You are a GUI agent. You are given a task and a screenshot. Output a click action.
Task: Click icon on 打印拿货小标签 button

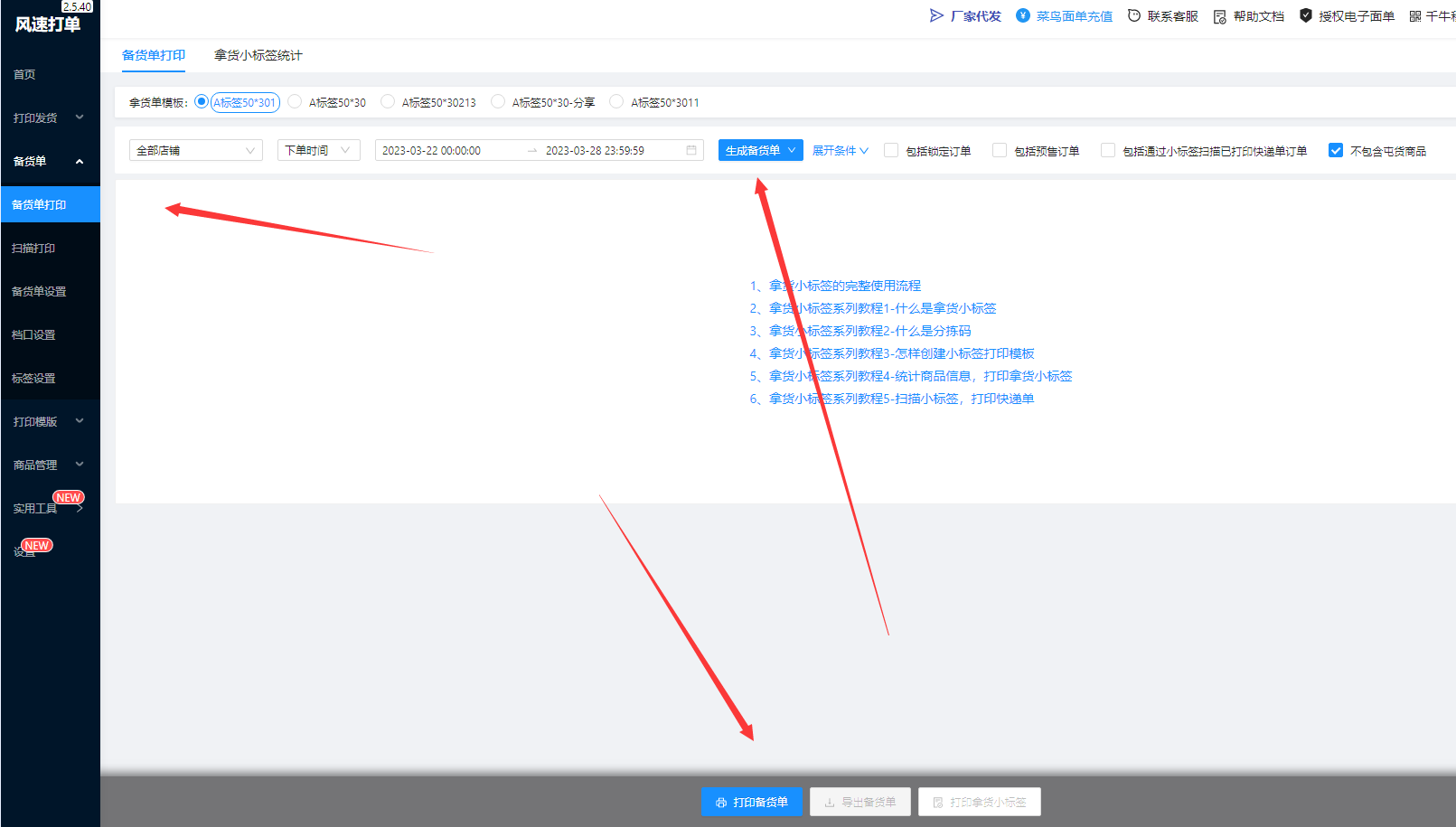[x=938, y=803]
